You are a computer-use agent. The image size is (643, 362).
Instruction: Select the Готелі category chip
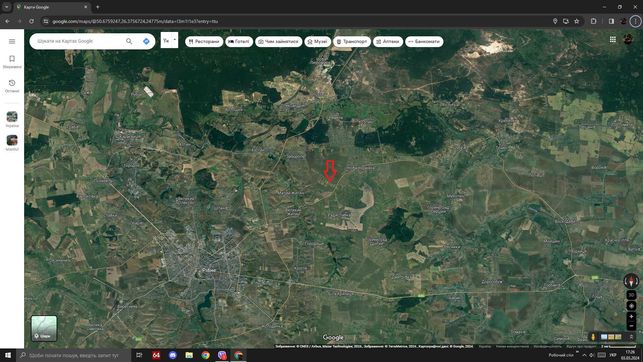(x=239, y=41)
